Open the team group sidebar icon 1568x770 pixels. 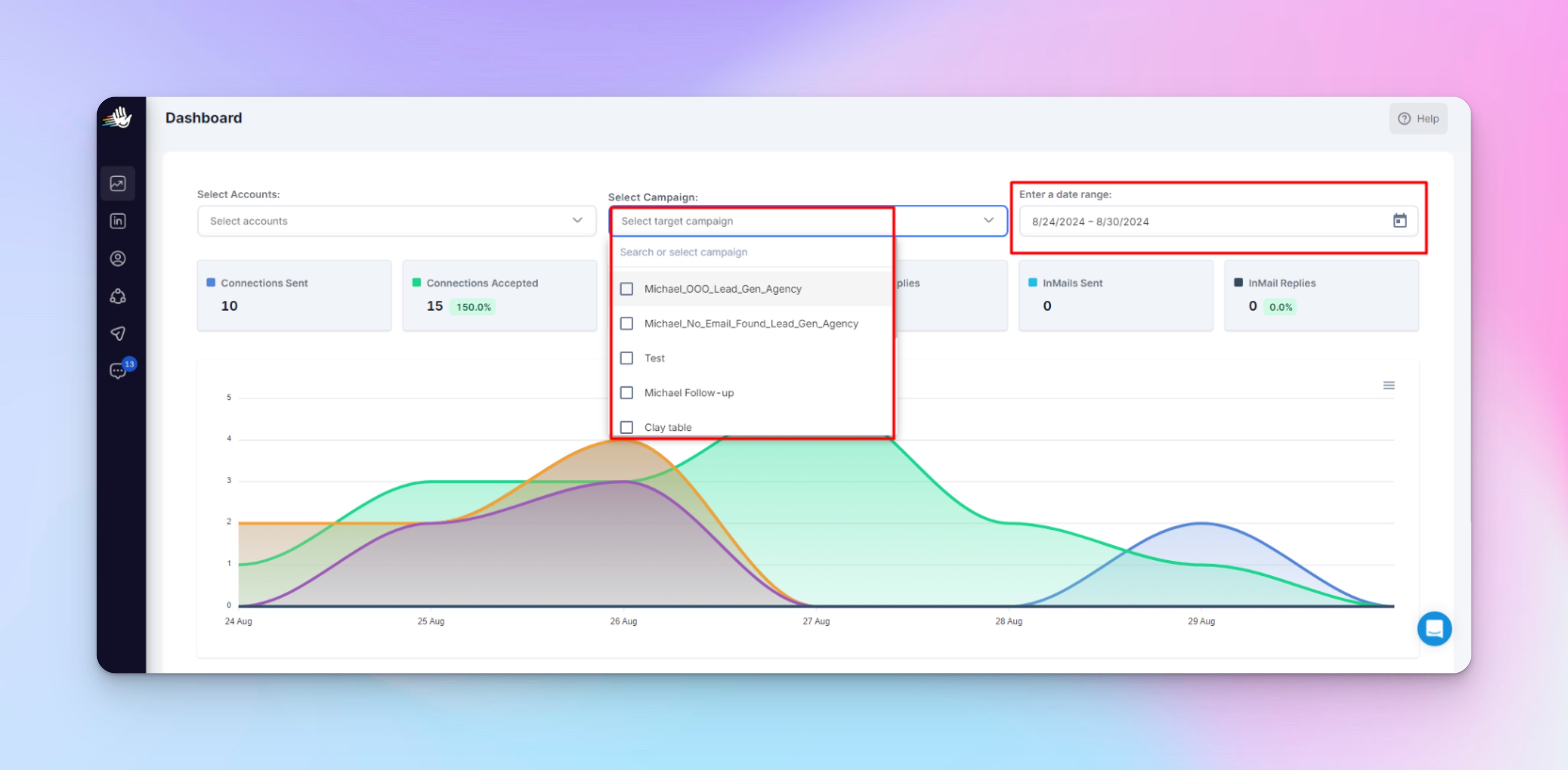coord(118,297)
